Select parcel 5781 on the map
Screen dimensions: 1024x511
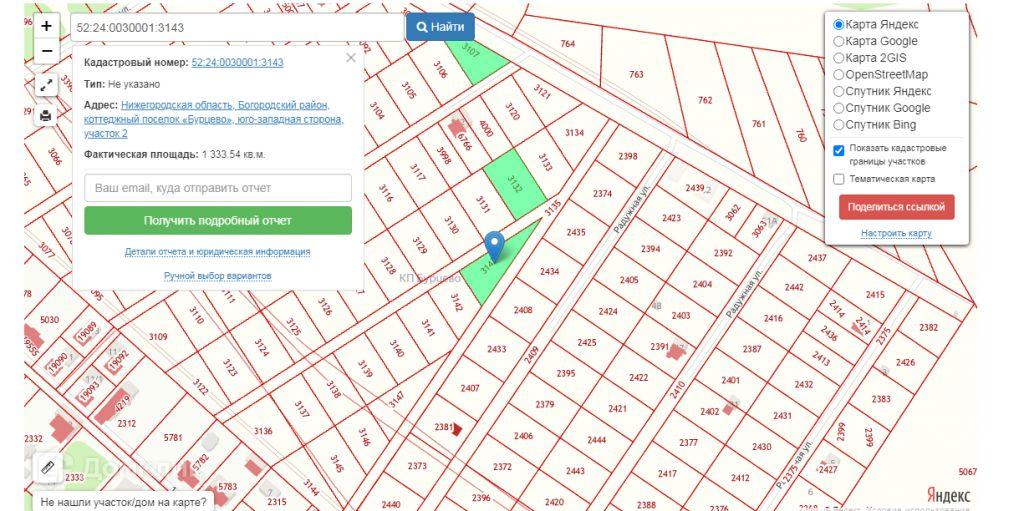tap(173, 437)
